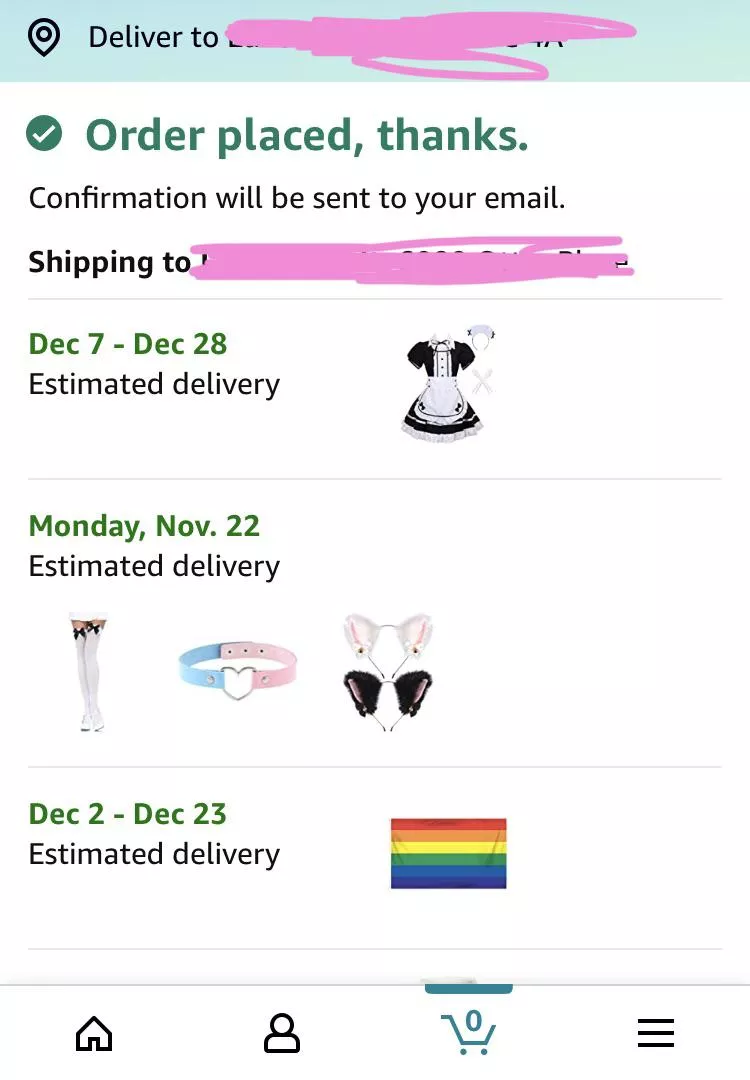The image size is (750, 1080).
Task: Tap the Shipping to address line
Action: click(x=328, y=262)
